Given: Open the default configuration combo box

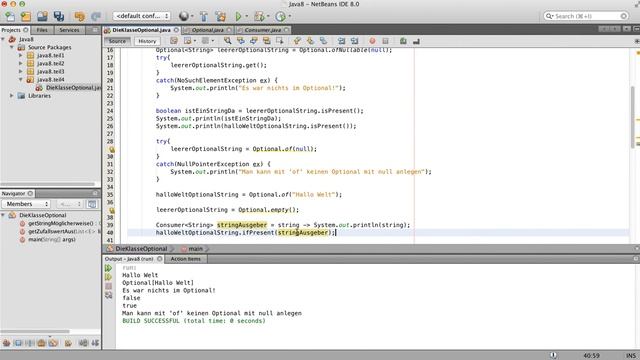Looking at the screenshot, I should coord(141,16).
